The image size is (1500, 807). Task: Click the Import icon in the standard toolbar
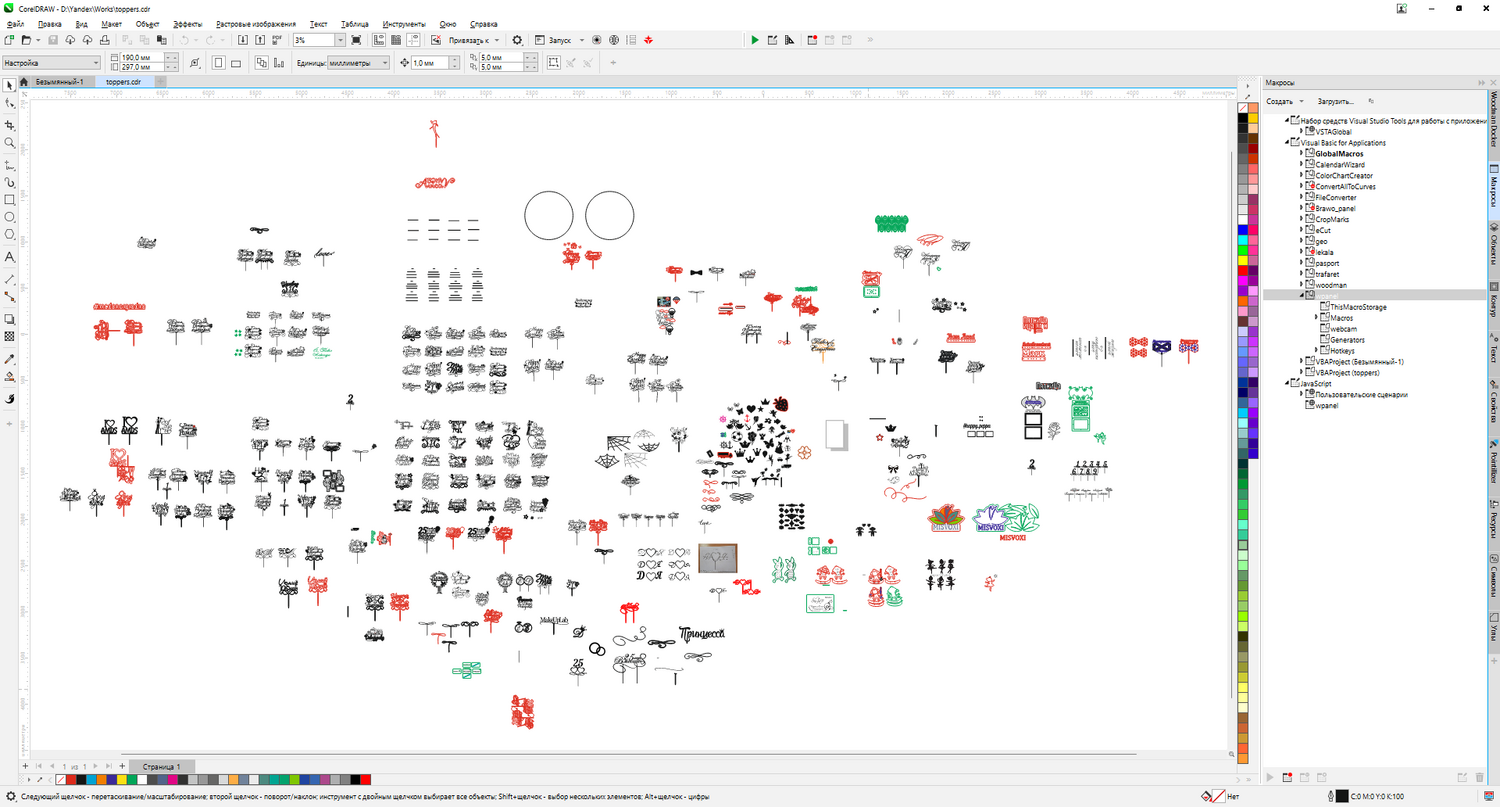[x=244, y=40]
